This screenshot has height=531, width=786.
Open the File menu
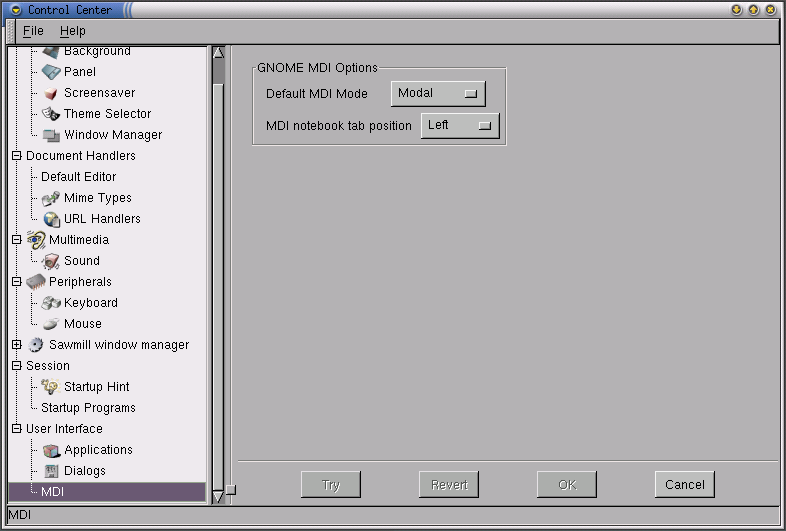coord(33,31)
